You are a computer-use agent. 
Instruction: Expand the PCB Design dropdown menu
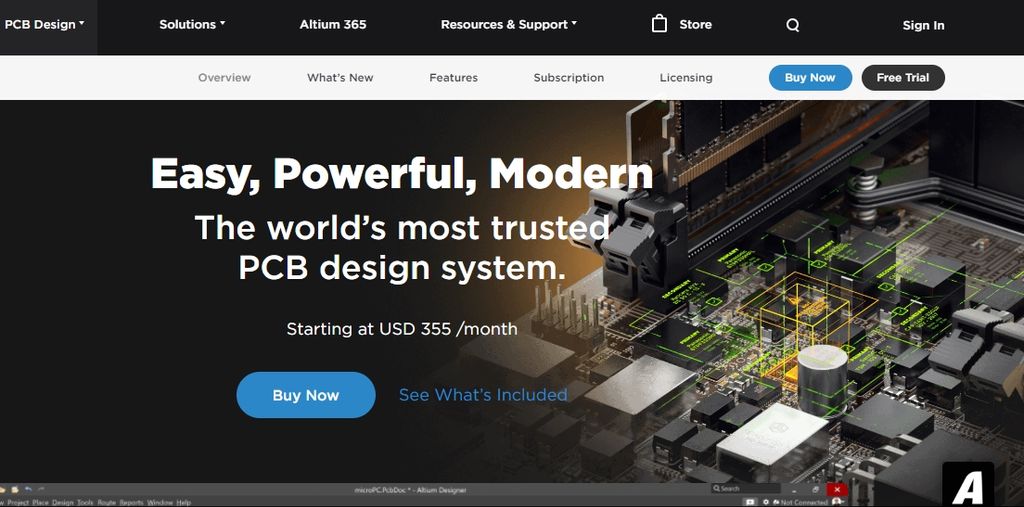coord(44,24)
